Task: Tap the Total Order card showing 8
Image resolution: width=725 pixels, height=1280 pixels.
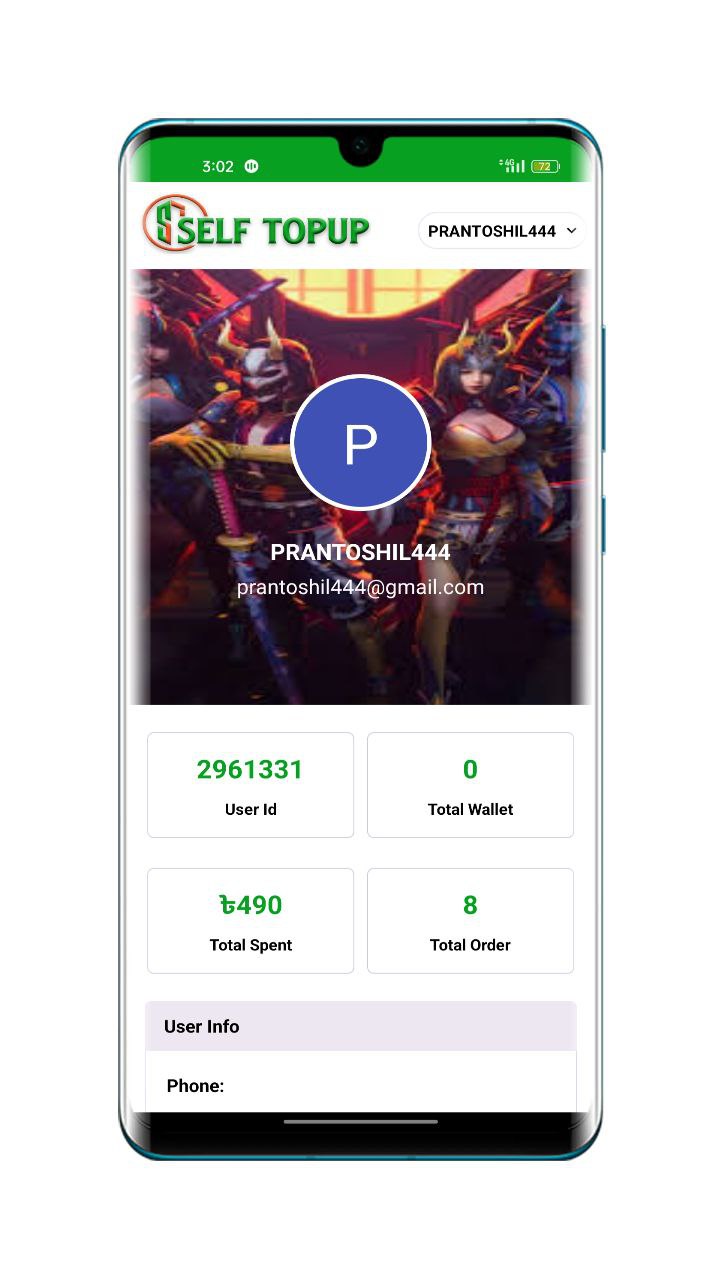Action: click(x=470, y=921)
